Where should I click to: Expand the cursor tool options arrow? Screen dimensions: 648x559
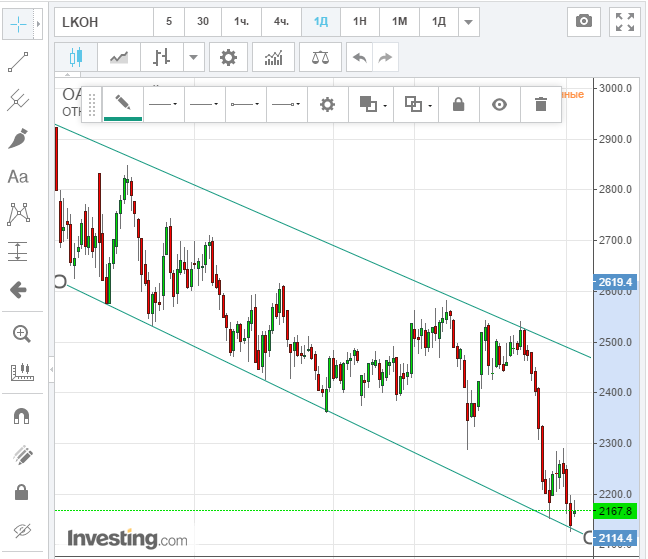pos(38,24)
